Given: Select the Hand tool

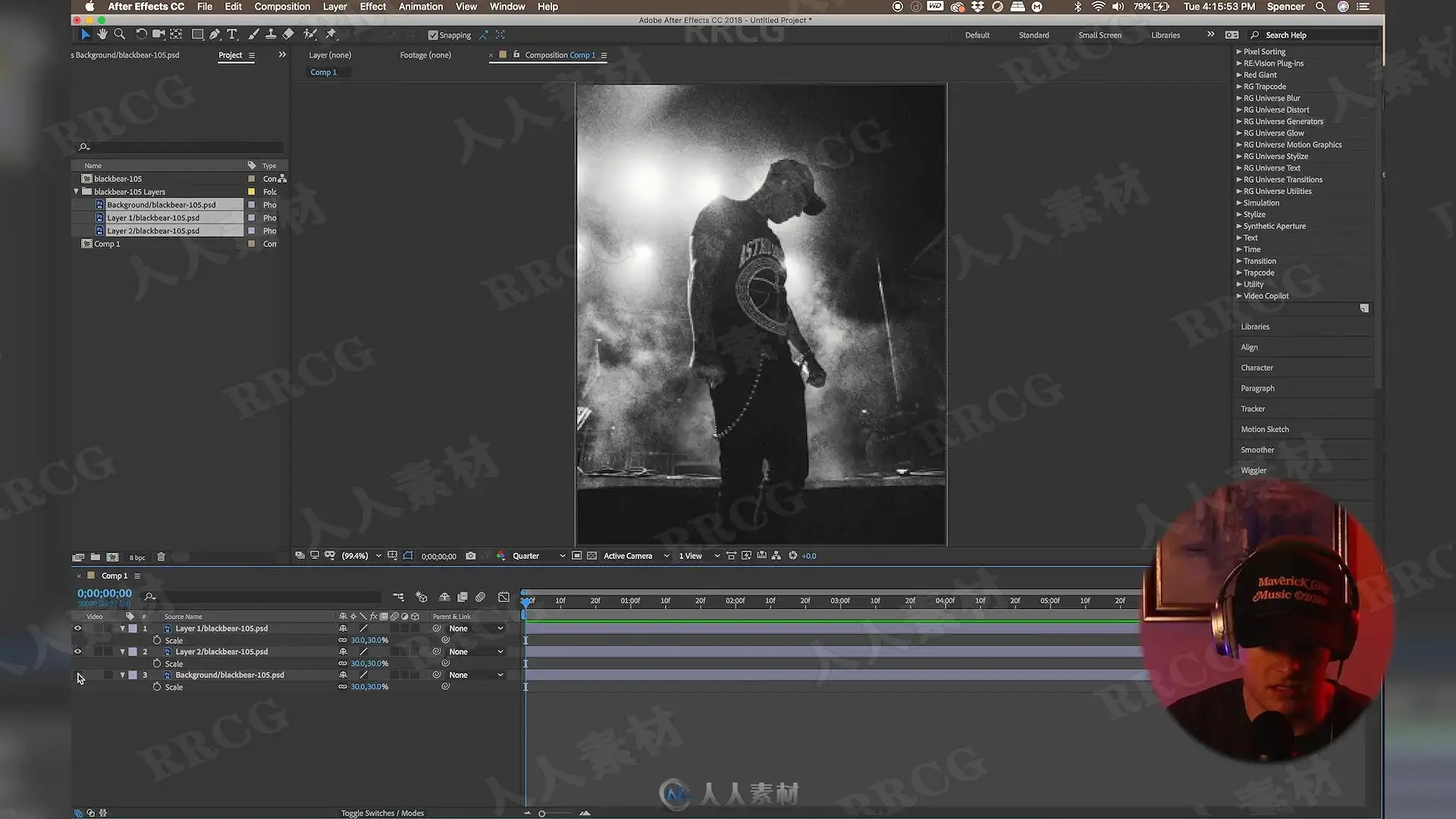Looking at the screenshot, I should (x=102, y=34).
